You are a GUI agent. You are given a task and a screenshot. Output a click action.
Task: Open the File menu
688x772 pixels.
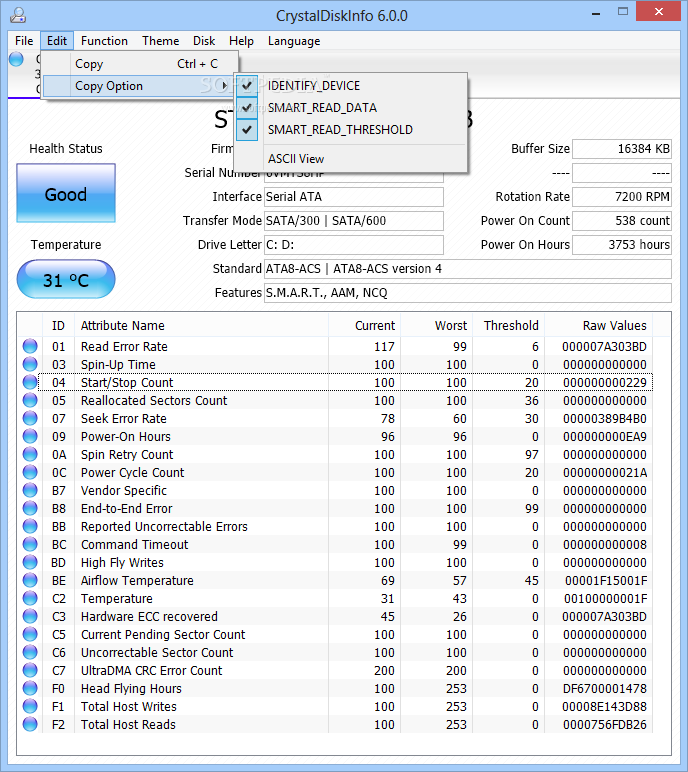pos(24,41)
